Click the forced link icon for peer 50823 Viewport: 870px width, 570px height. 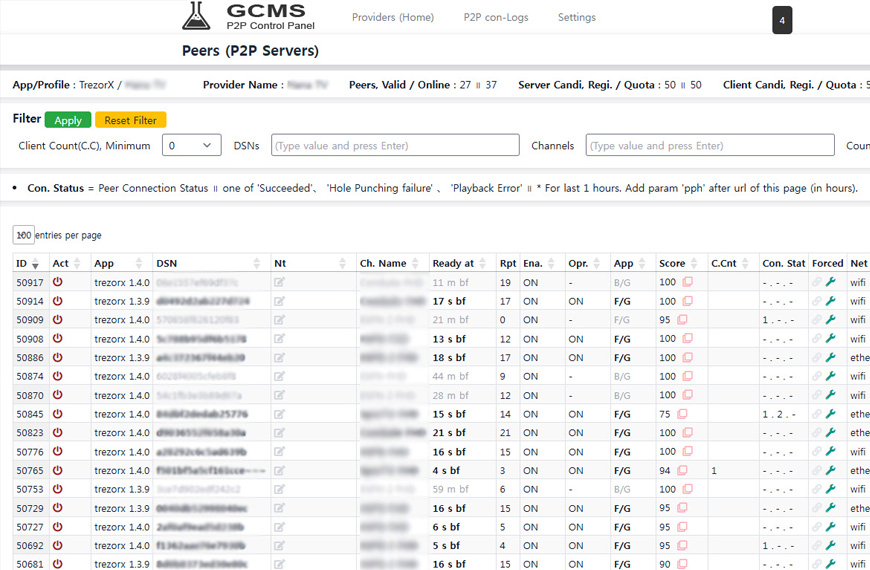(x=817, y=433)
